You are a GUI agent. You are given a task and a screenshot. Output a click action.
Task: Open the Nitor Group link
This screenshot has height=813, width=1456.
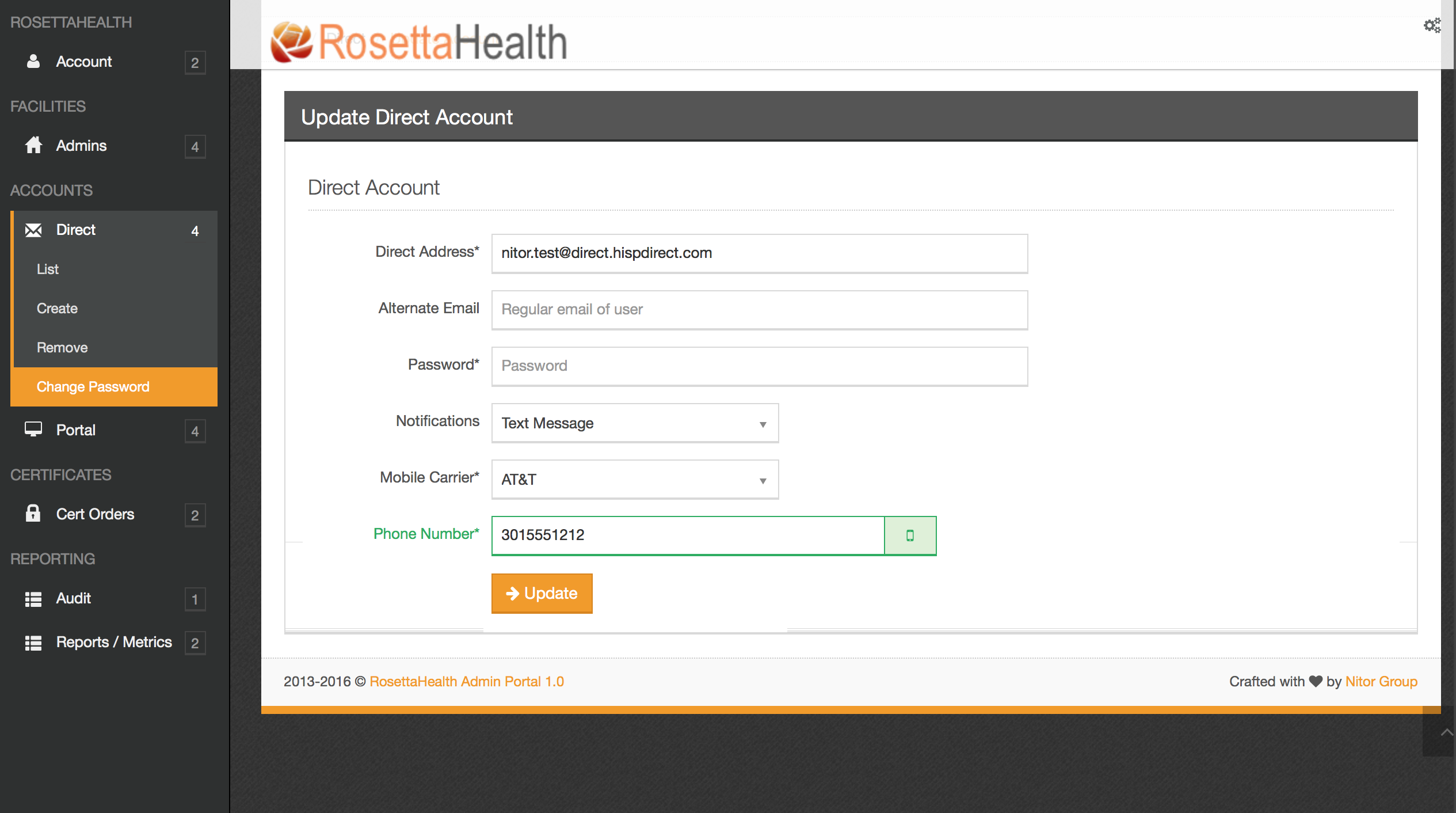tap(1381, 682)
